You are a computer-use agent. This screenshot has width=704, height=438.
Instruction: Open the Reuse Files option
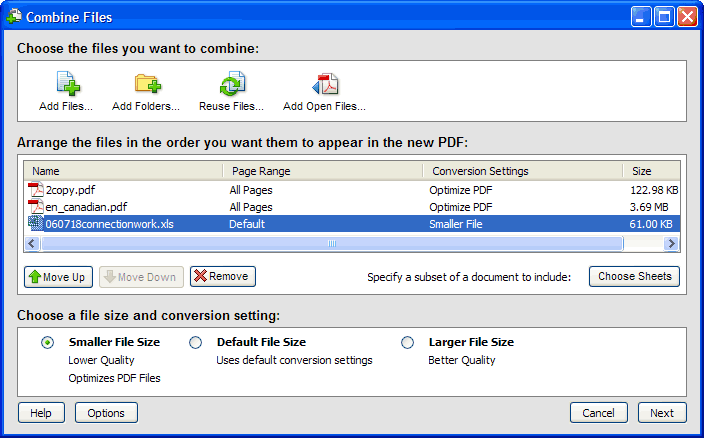[232, 85]
